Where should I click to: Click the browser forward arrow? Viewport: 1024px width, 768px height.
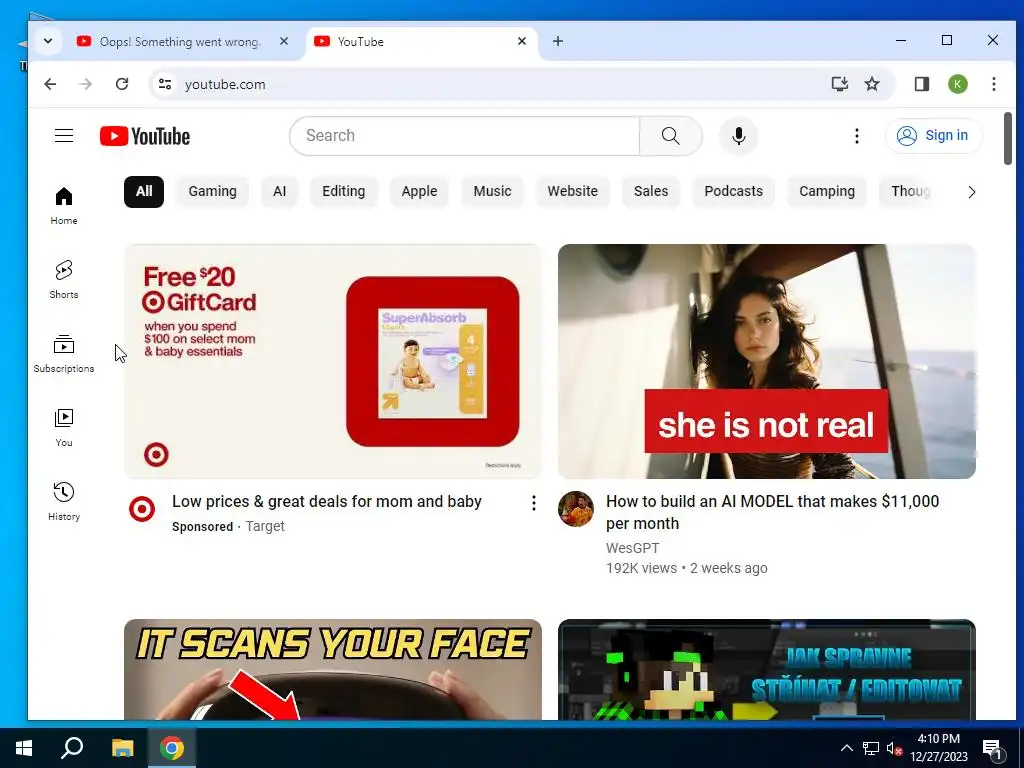86,84
